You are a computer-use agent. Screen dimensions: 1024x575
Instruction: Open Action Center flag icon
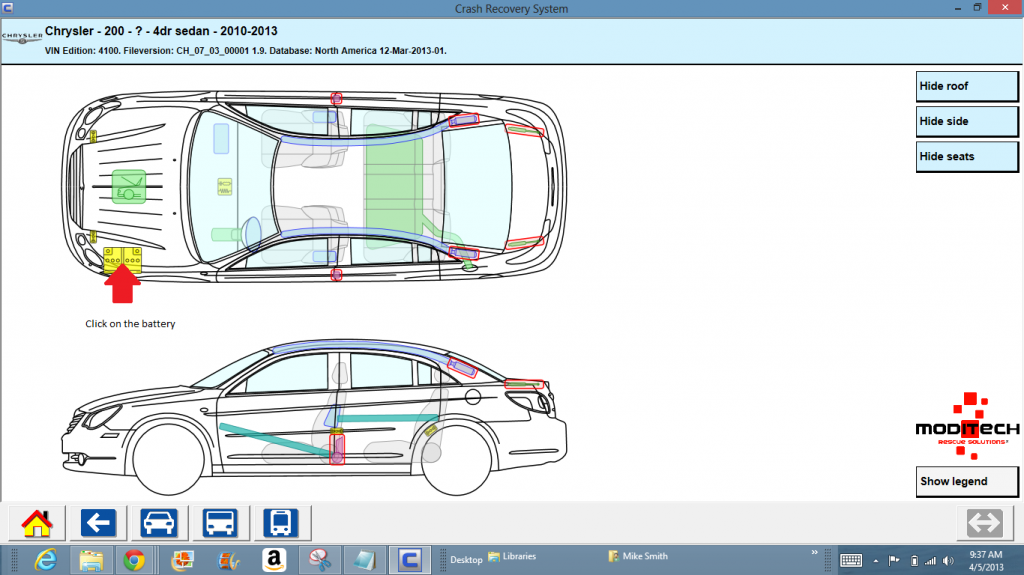(894, 561)
